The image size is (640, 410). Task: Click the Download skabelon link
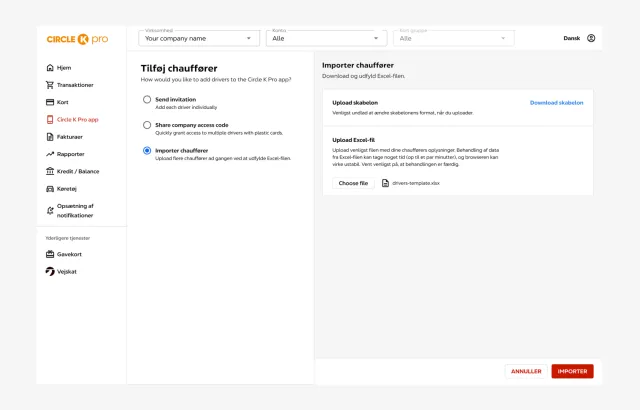[x=556, y=103]
